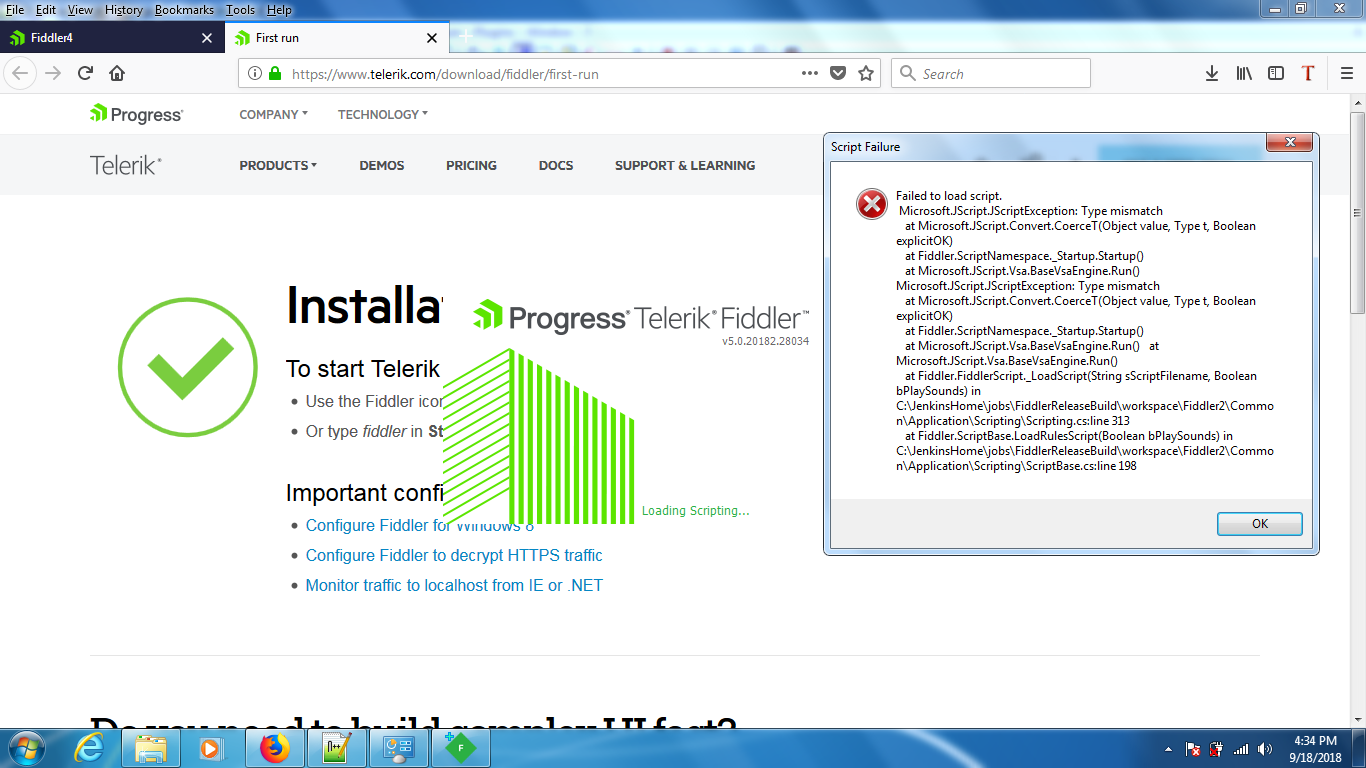The width and height of the screenshot is (1366, 768).
Task: Open the Firefox downloads panel
Action: (x=1211, y=73)
